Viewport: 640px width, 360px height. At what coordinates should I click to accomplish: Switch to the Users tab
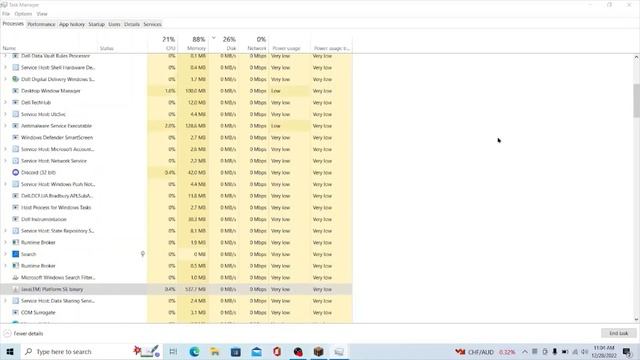pos(114,24)
